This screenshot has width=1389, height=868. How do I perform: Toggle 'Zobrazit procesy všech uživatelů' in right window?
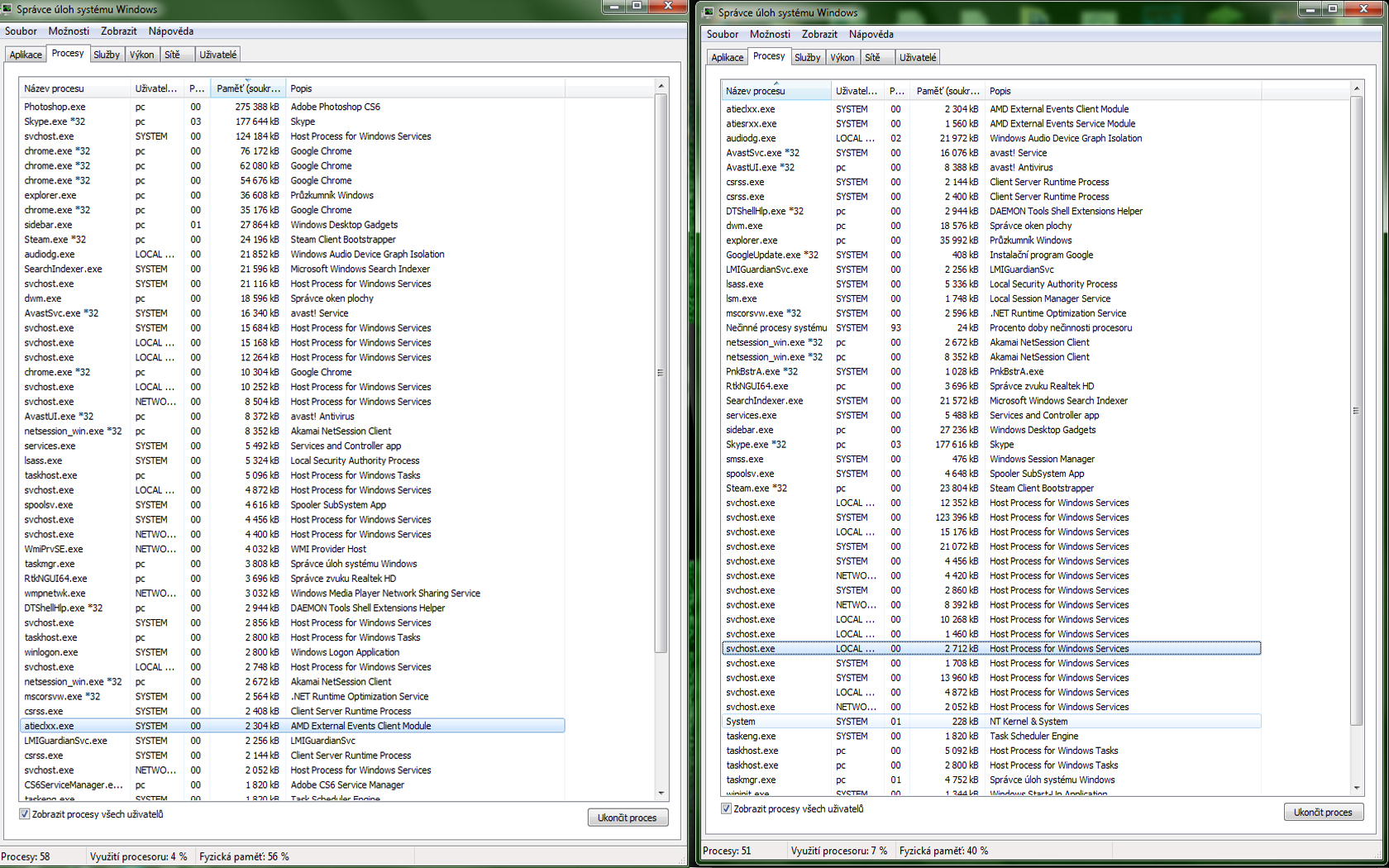tap(727, 809)
